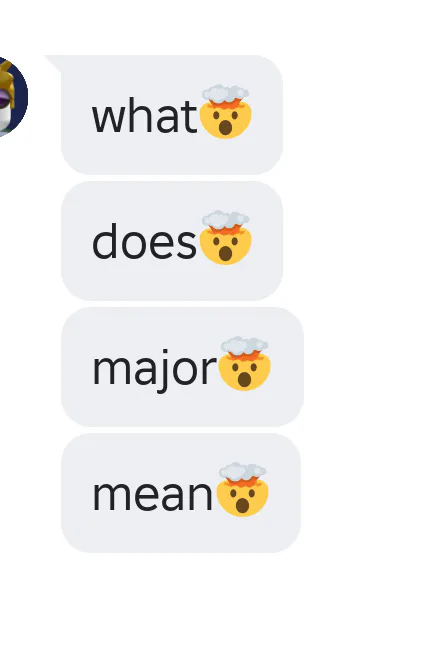Click the word "what" in first message

point(144,115)
